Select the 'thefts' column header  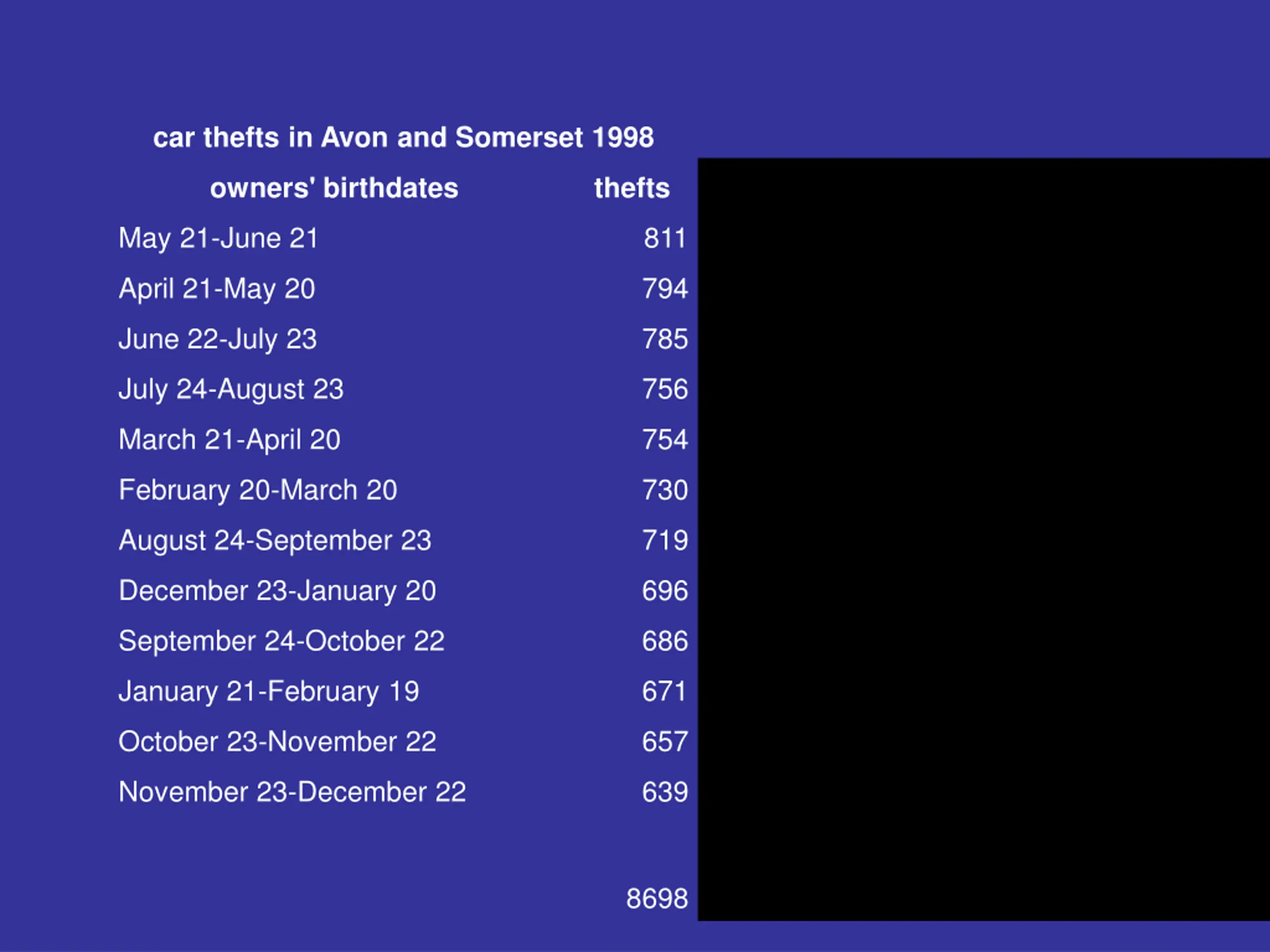click(x=632, y=188)
